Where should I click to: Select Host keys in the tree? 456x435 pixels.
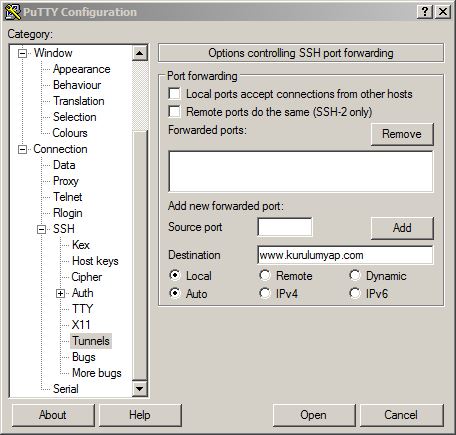95,261
